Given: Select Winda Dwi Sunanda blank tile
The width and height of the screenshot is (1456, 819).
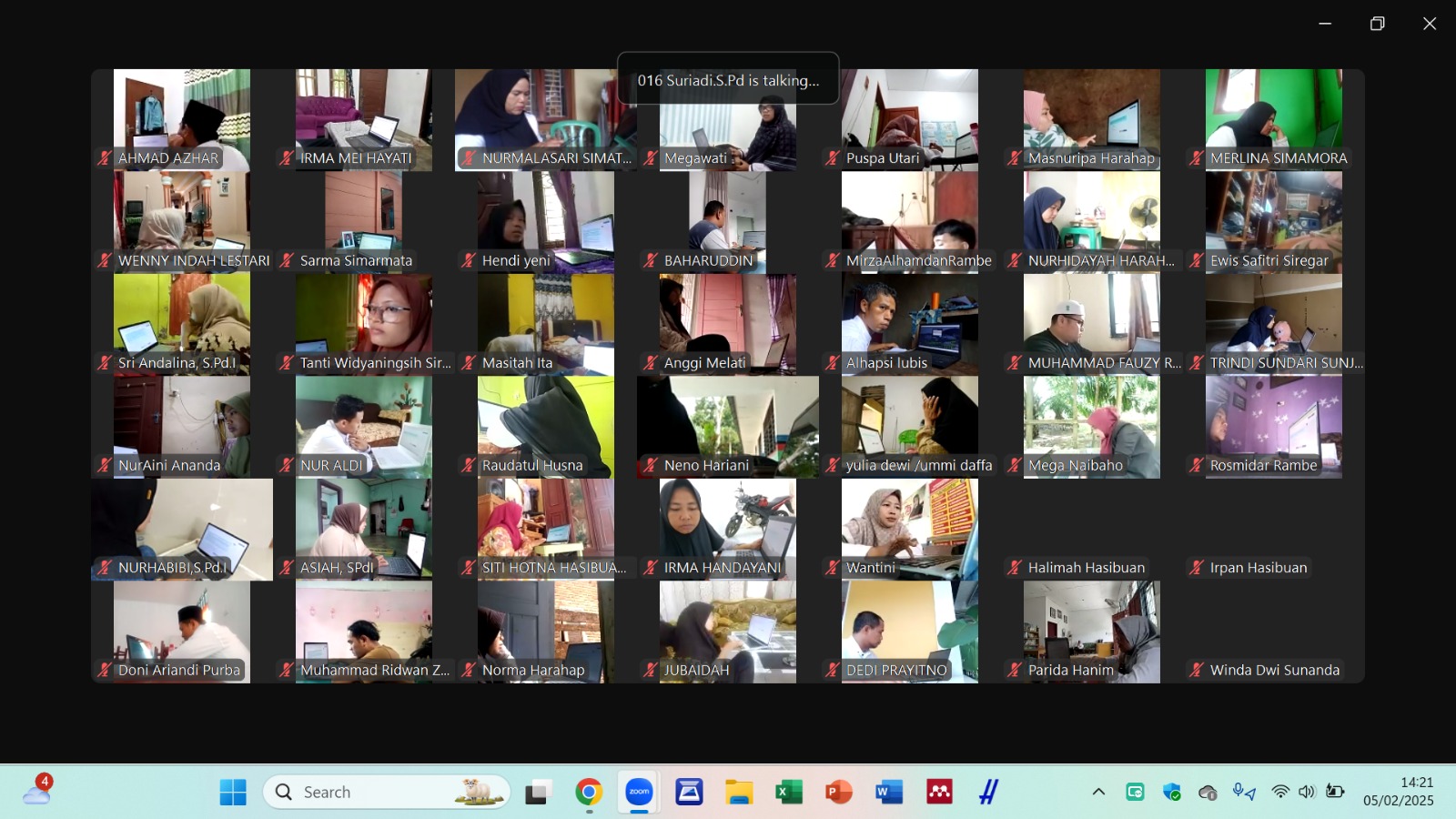Looking at the screenshot, I should tap(1274, 632).
